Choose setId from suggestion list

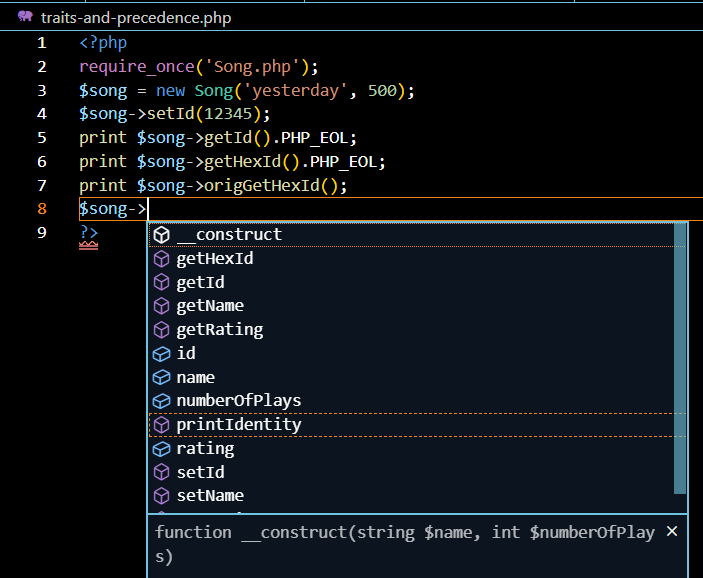tap(200, 472)
